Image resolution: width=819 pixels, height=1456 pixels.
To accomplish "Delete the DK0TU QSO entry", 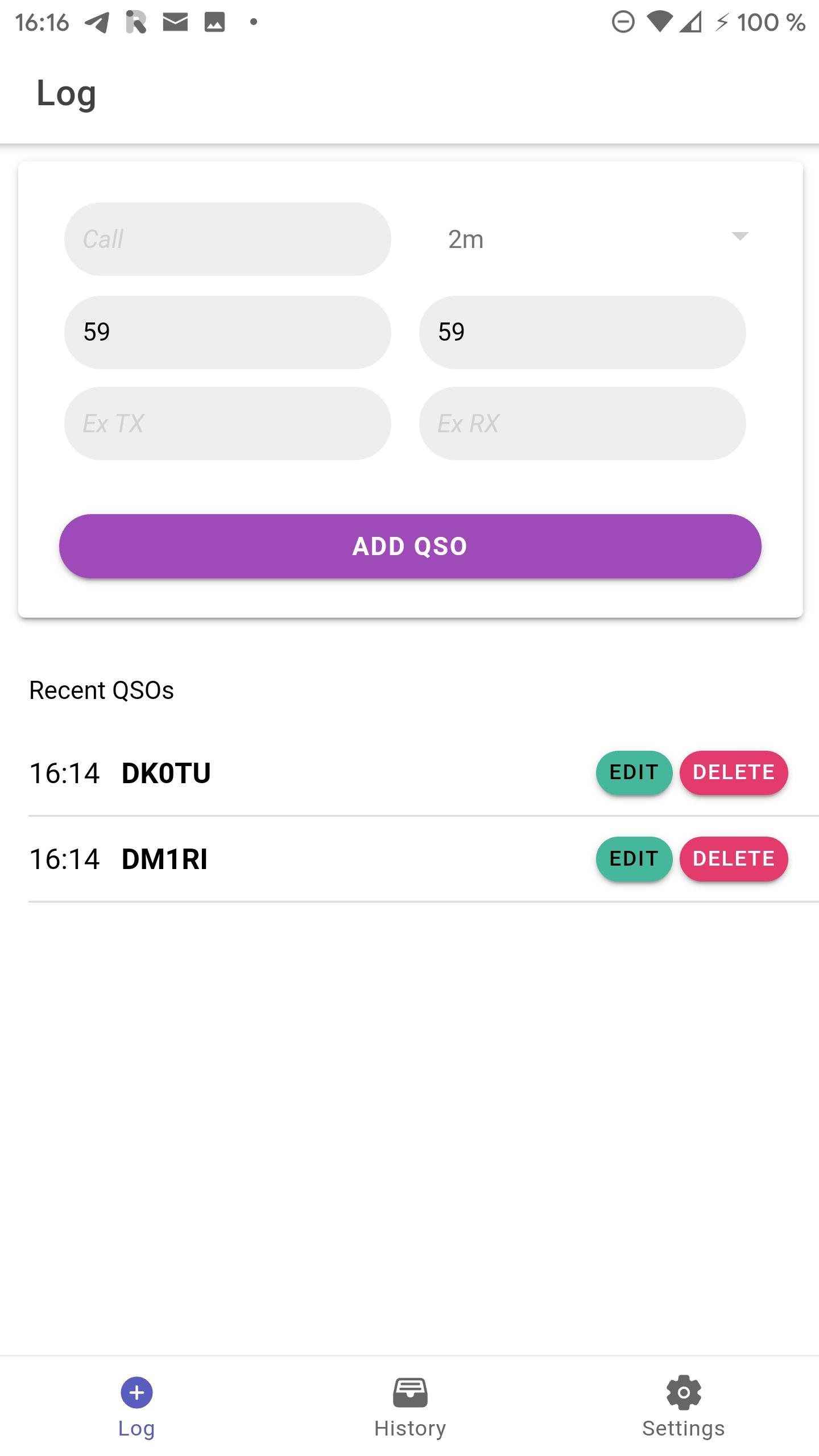I will click(x=734, y=772).
